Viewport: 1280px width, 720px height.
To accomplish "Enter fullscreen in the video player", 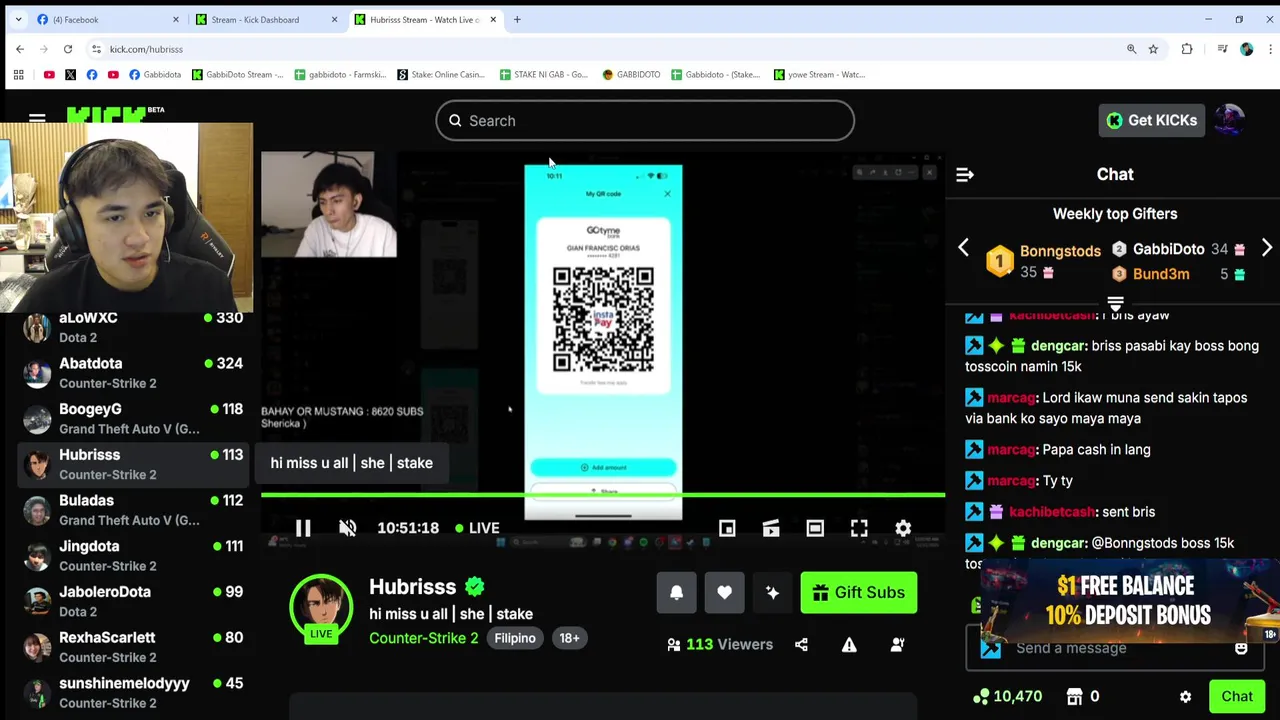I will click(x=859, y=528).
